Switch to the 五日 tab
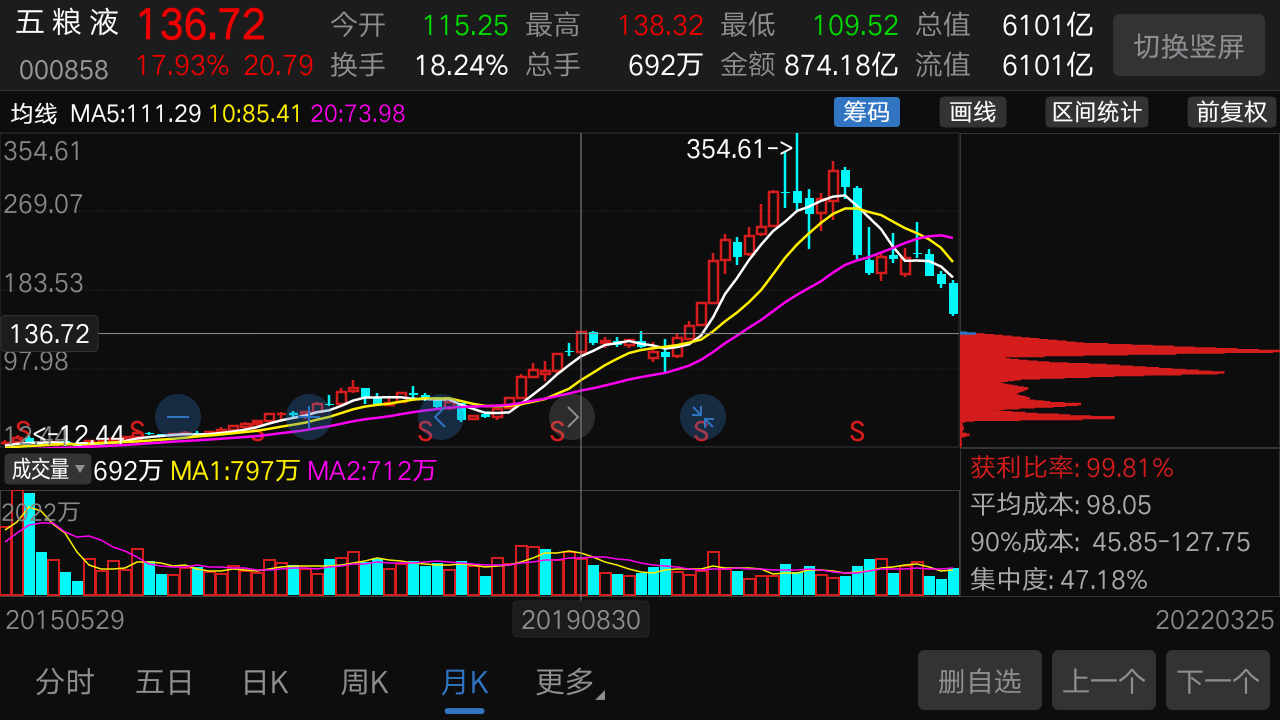1280x720 pixels. click(x=164, y=683)
